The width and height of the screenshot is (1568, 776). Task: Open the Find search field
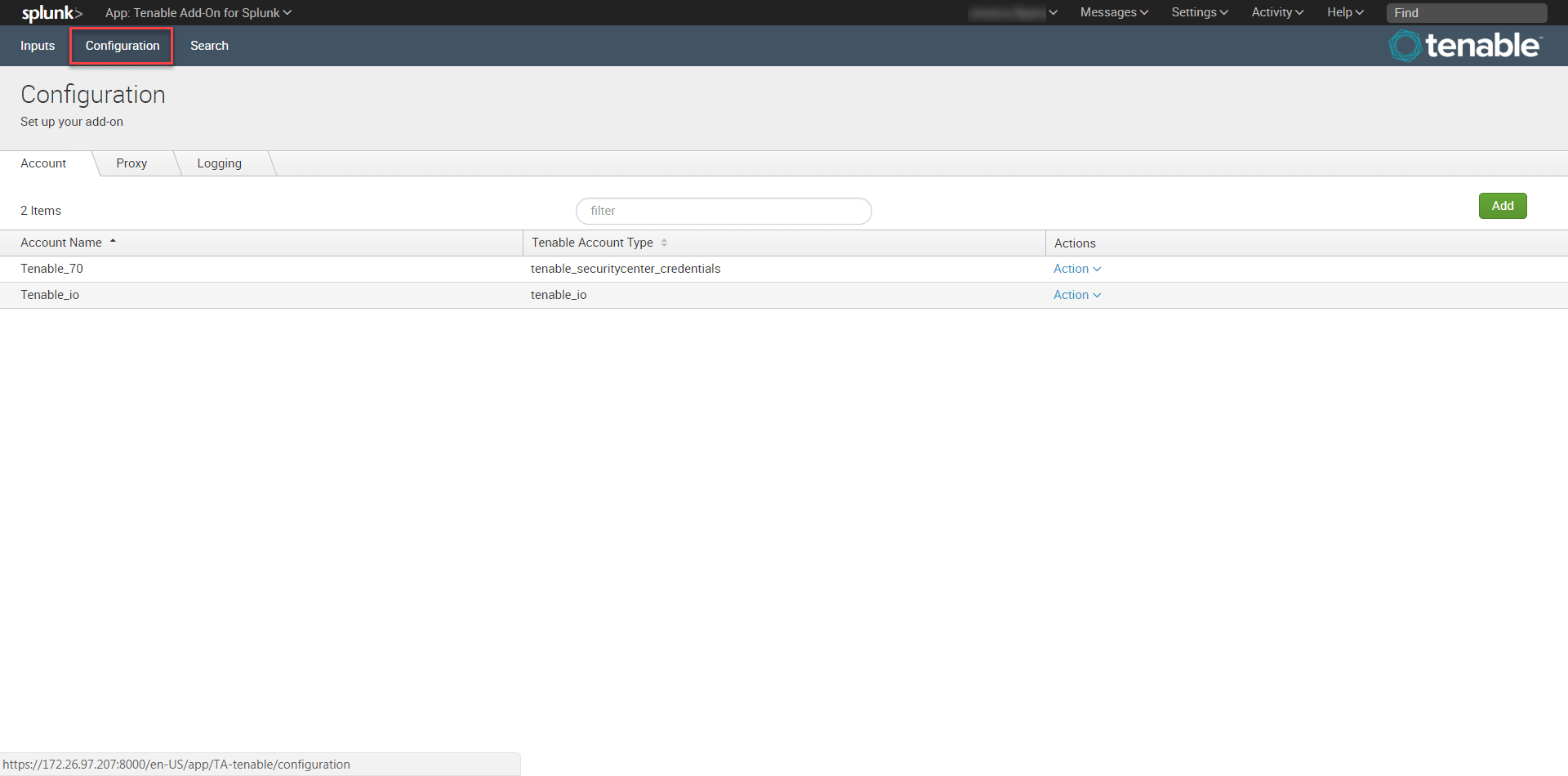1466,12
